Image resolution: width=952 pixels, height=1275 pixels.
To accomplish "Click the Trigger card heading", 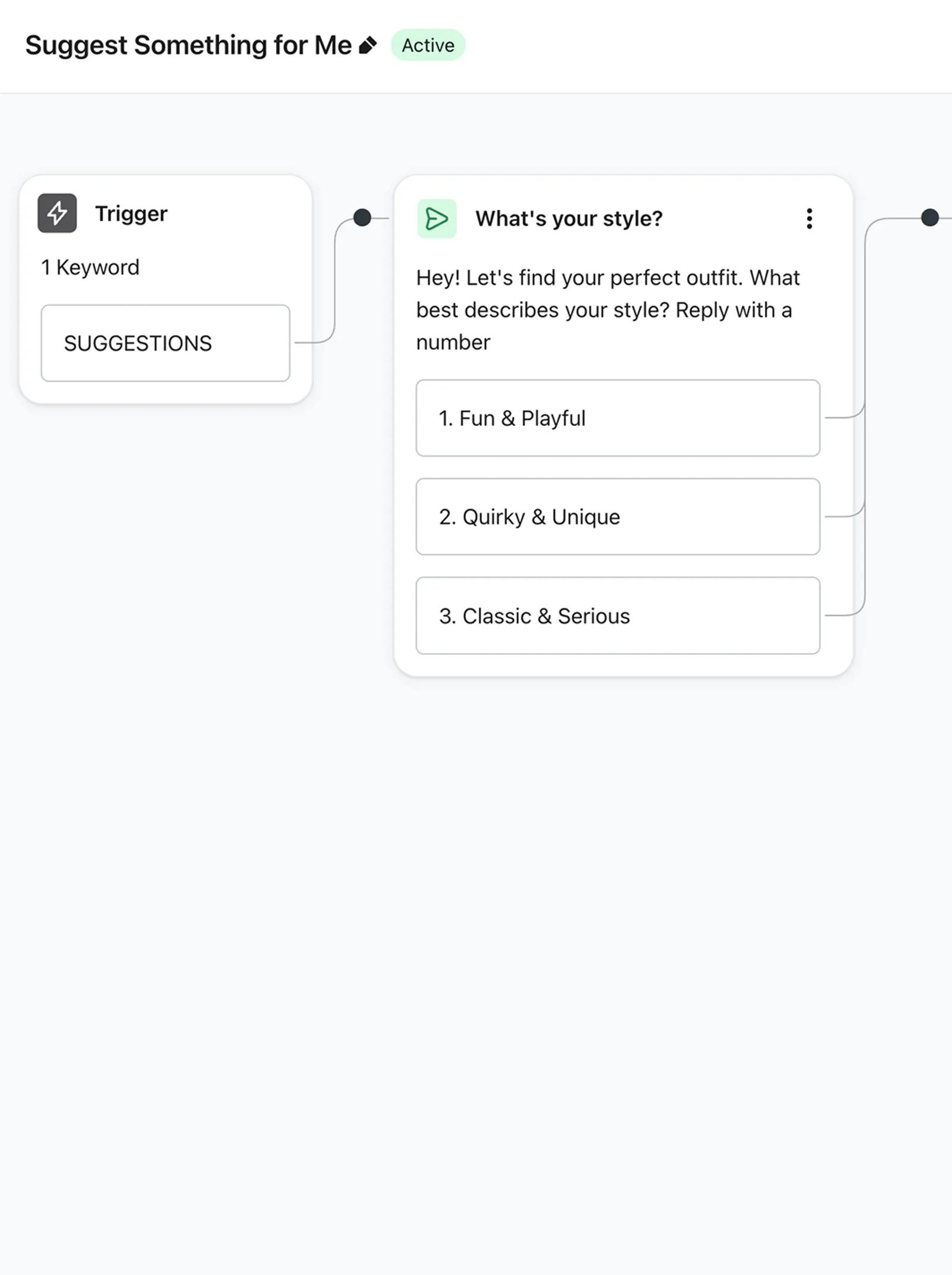I will click(131, 214).
